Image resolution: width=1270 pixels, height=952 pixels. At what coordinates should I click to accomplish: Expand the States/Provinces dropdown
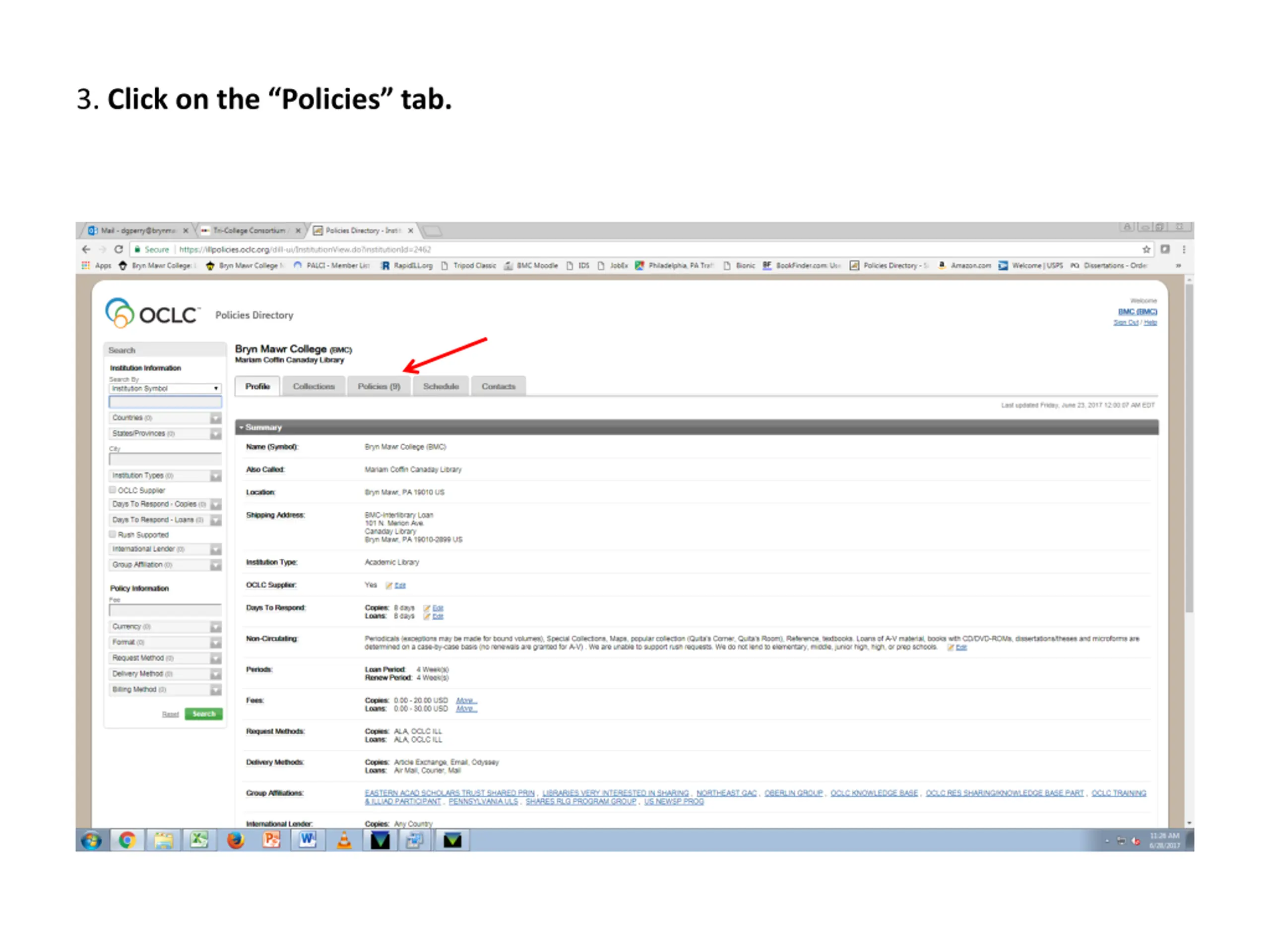(215, 434)
